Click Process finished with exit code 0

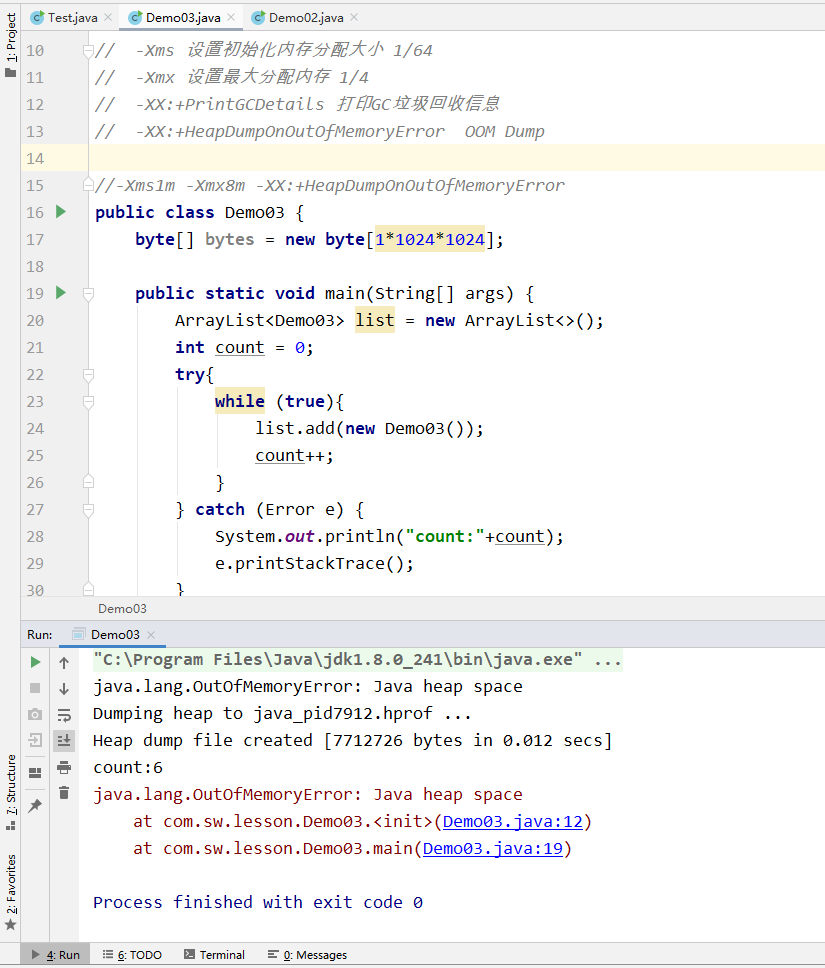pos(258,903)
